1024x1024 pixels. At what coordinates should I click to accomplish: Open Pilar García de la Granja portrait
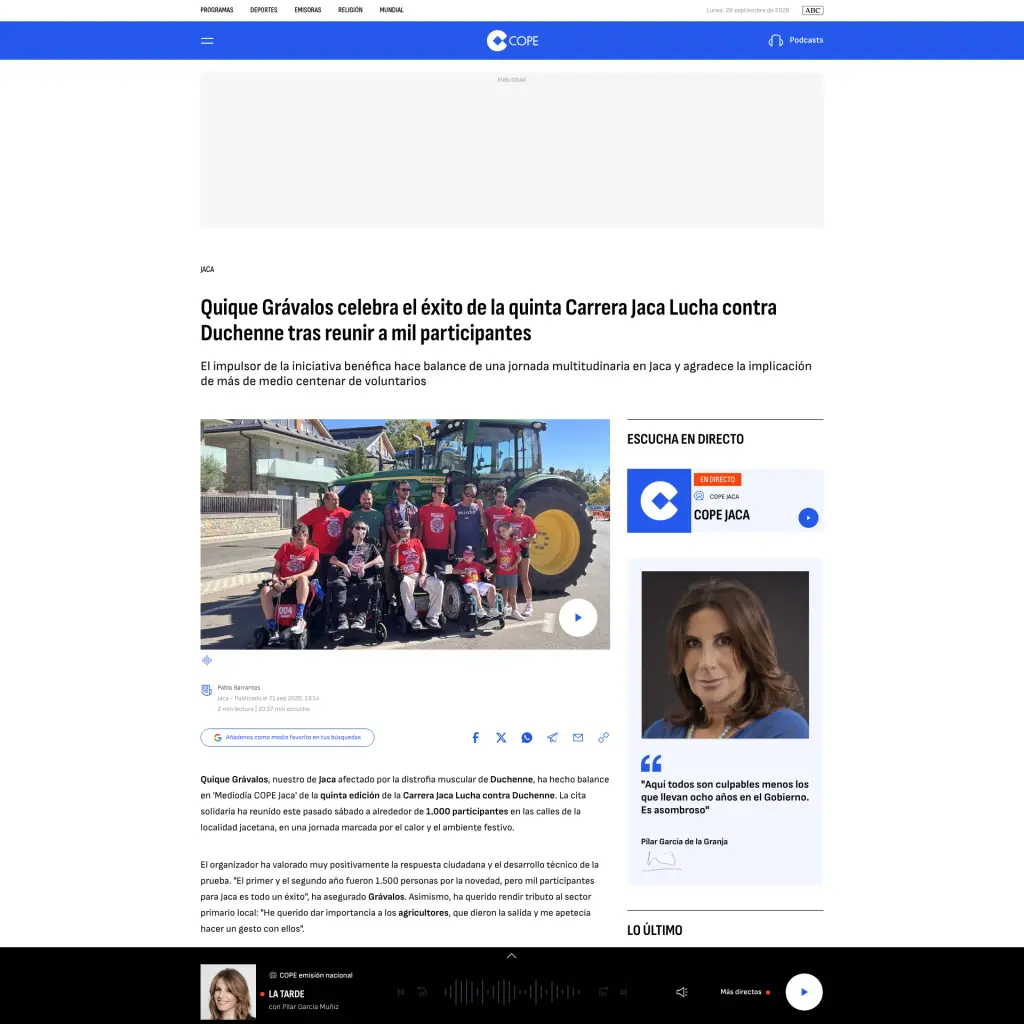pyautogui.click(x=725, y=654)
